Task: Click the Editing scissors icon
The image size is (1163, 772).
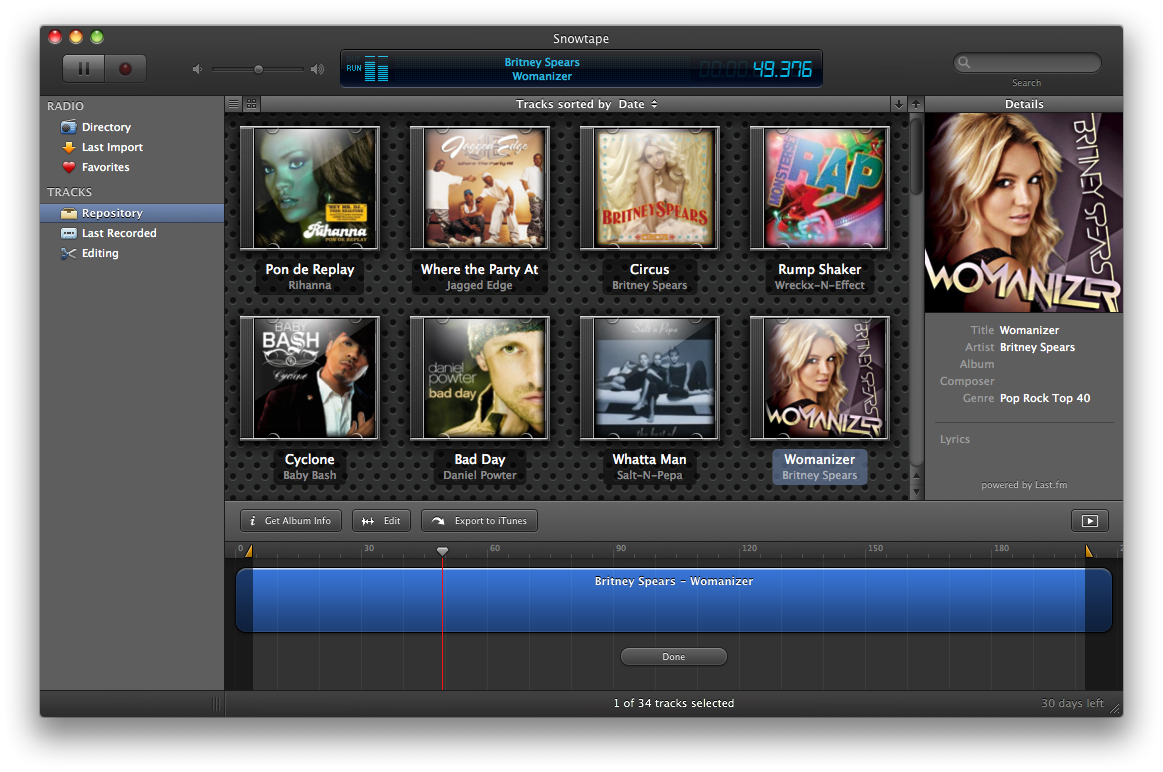Action: tap(69, 253)
